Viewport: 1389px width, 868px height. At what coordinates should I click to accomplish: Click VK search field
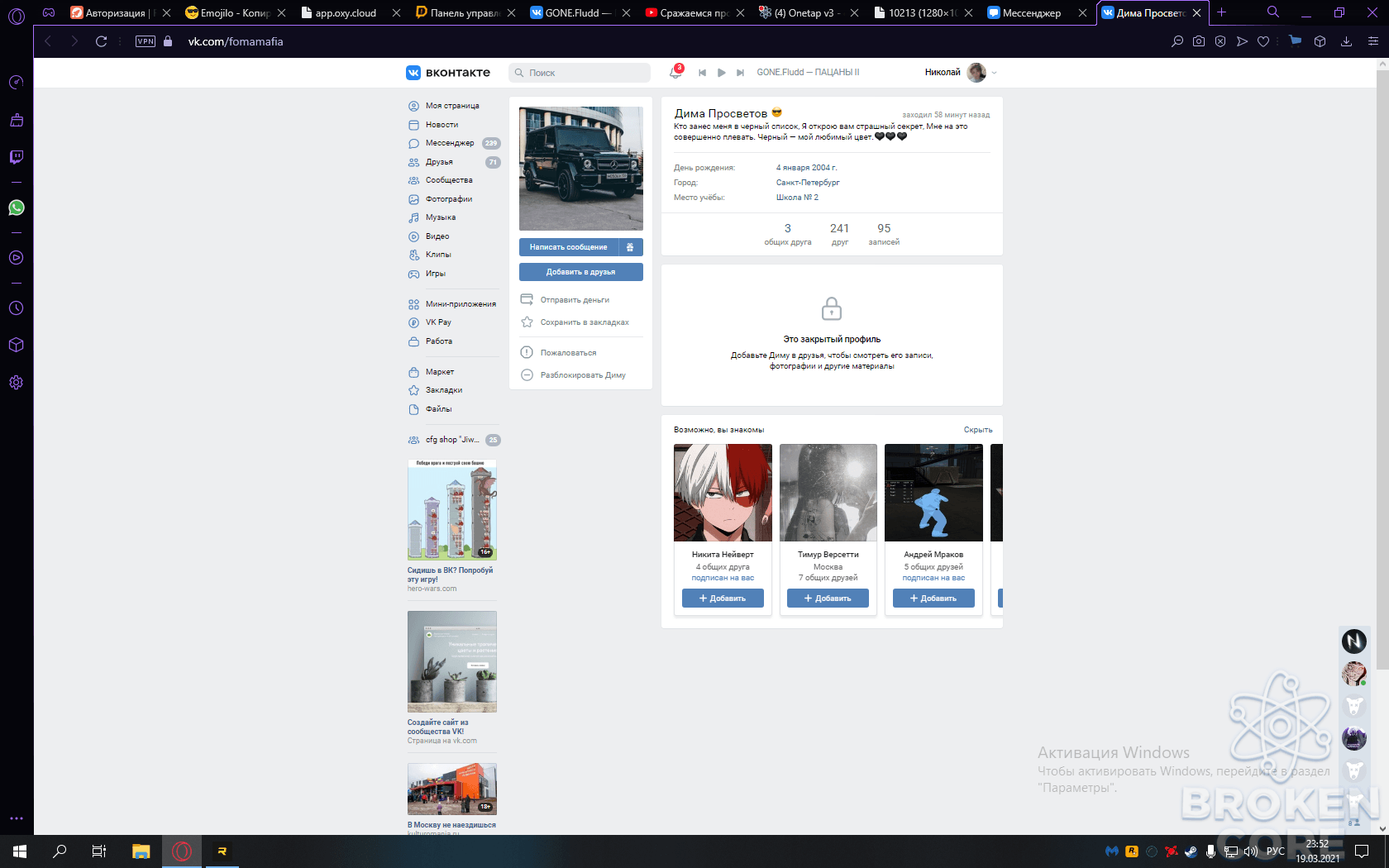(x=580, y=73)
